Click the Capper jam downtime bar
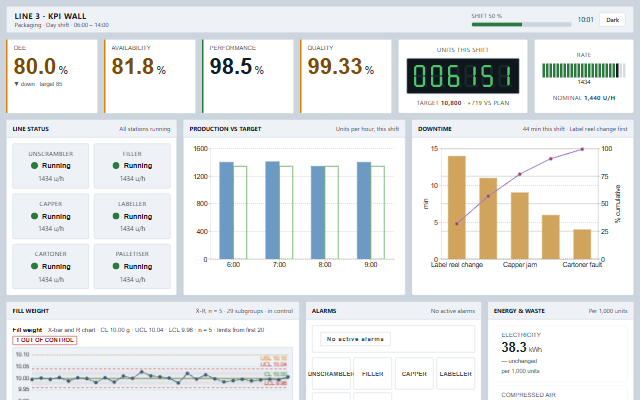 coord(520,226)
